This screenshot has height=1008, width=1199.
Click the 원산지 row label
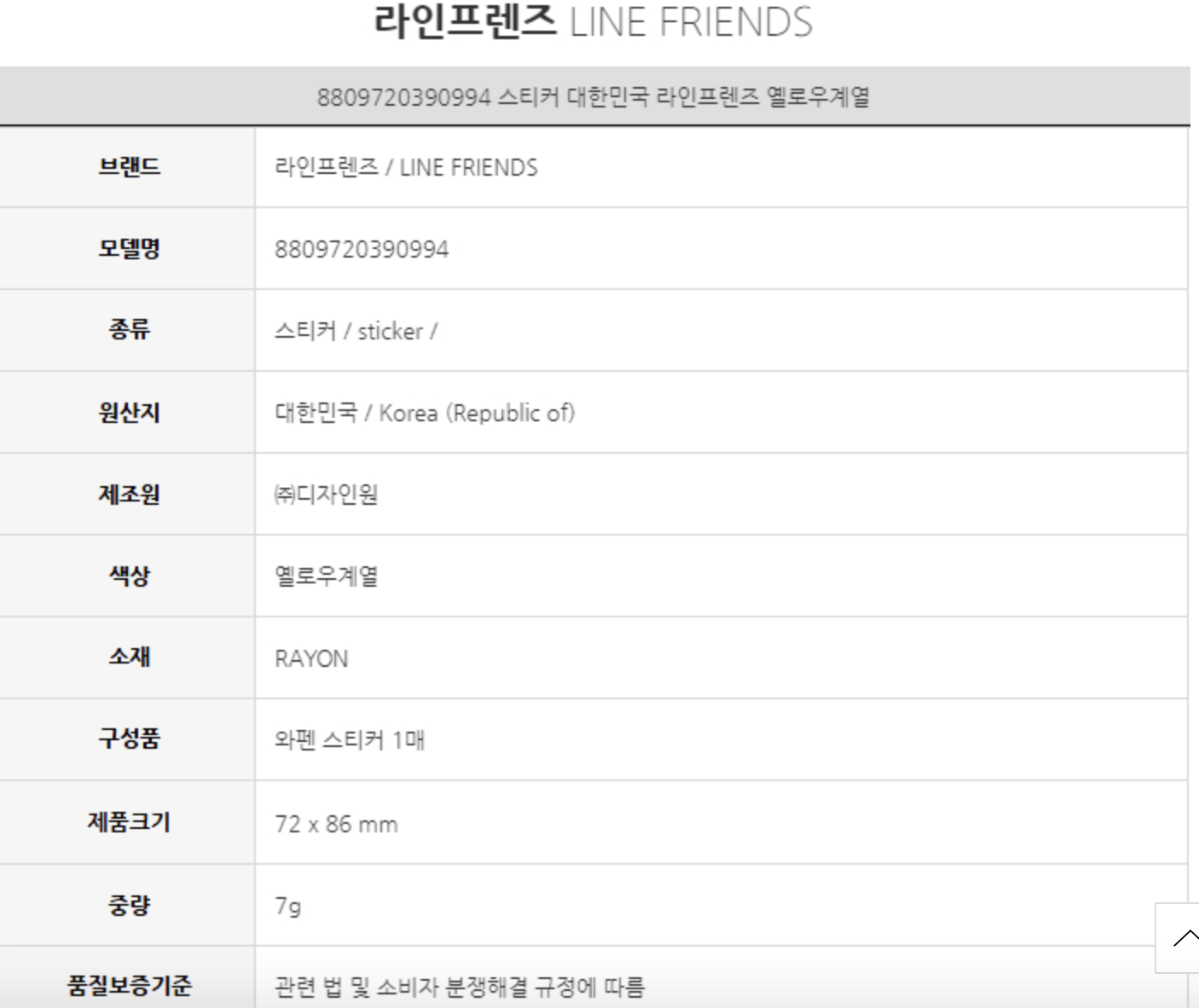tap(129, 413)
